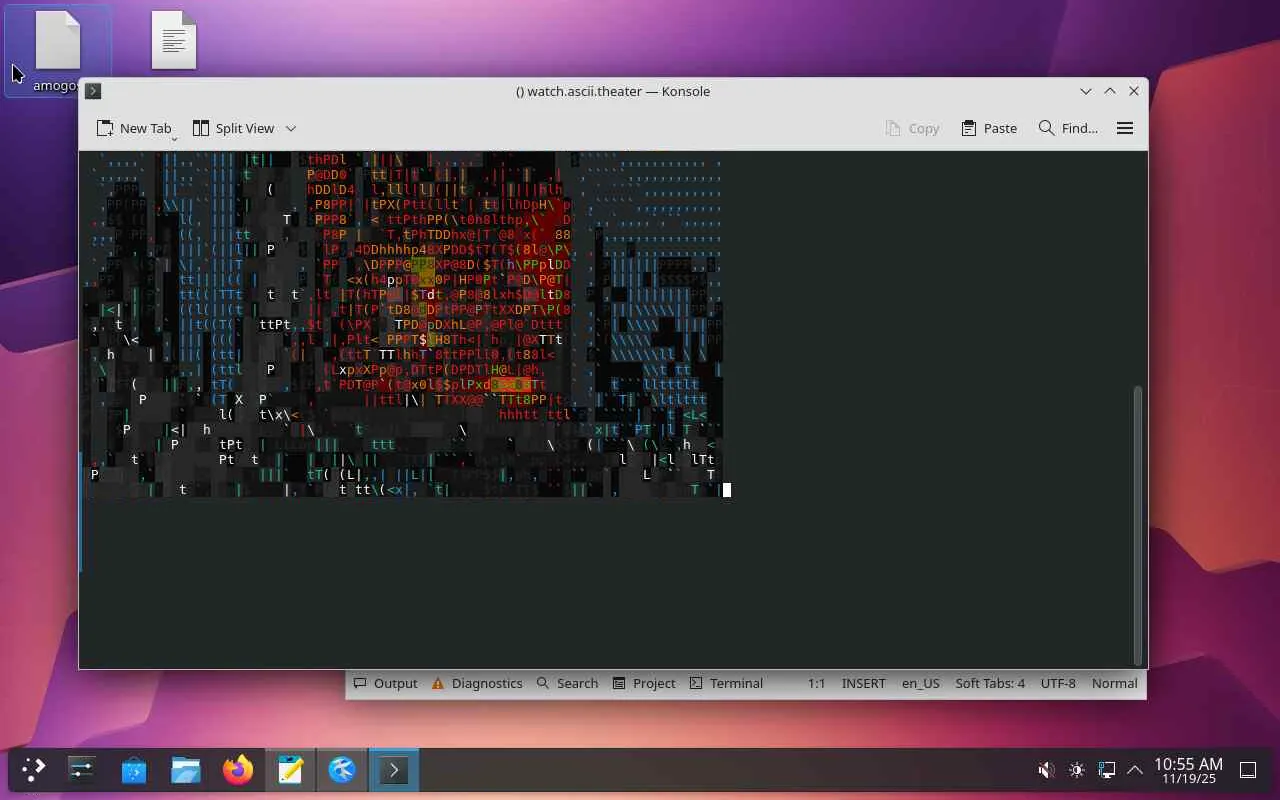Image resolution: width=1280 pixels, height=800 pixels.
Task: Toggle the INSERT mode indicator in Kate
Action: (863, 683)
